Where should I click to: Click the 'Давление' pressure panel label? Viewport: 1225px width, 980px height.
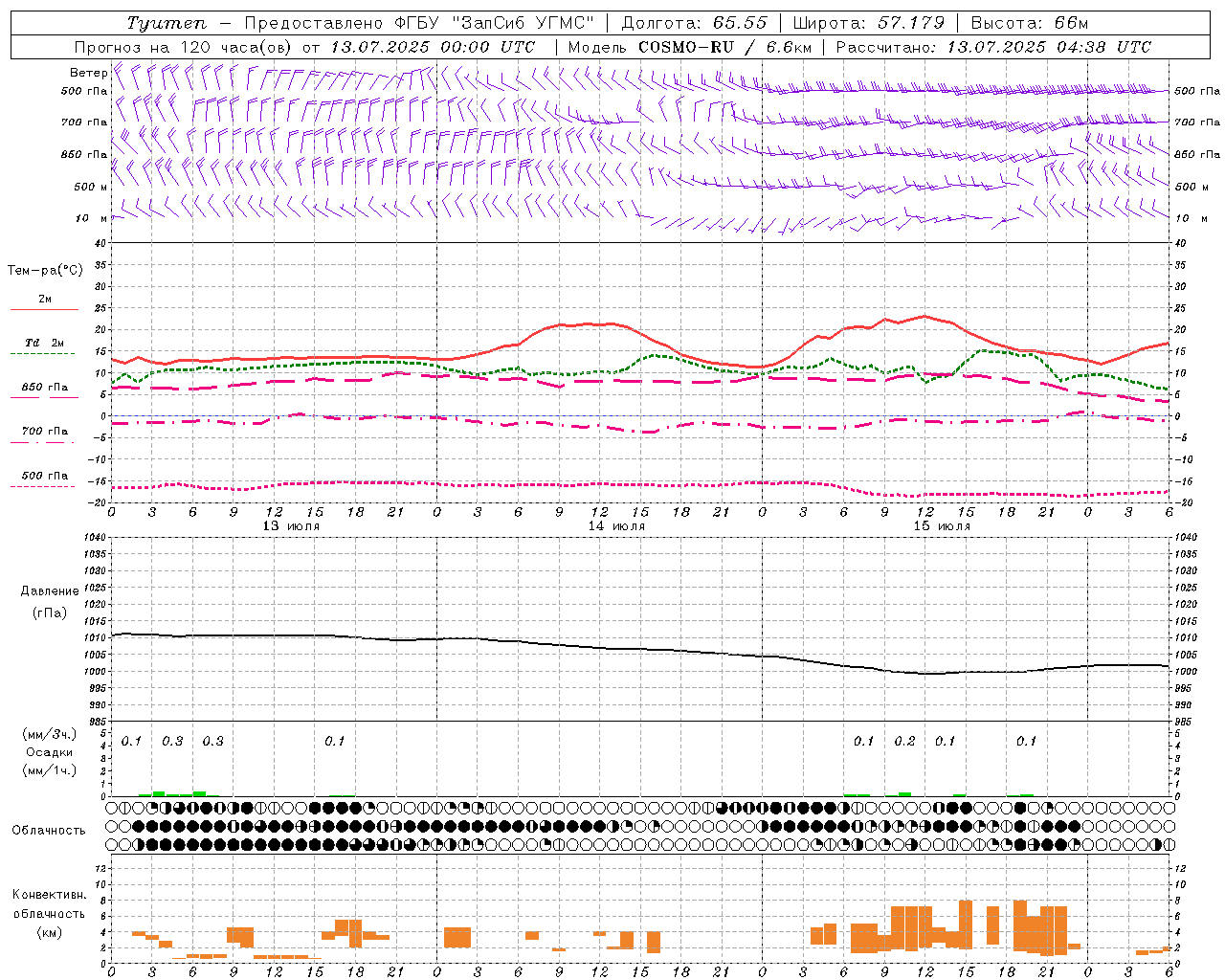pos(50,591)
